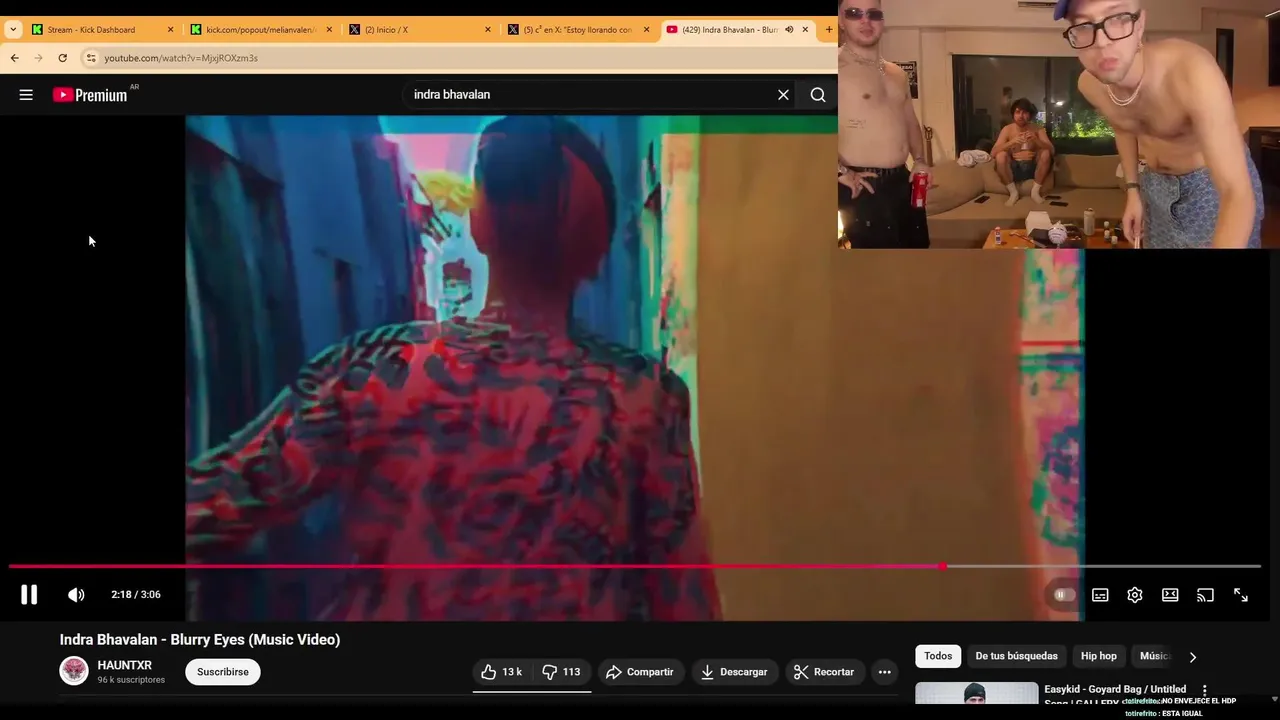Switch to theater mode
The image size is (1280, 720).
[1170, 595]
